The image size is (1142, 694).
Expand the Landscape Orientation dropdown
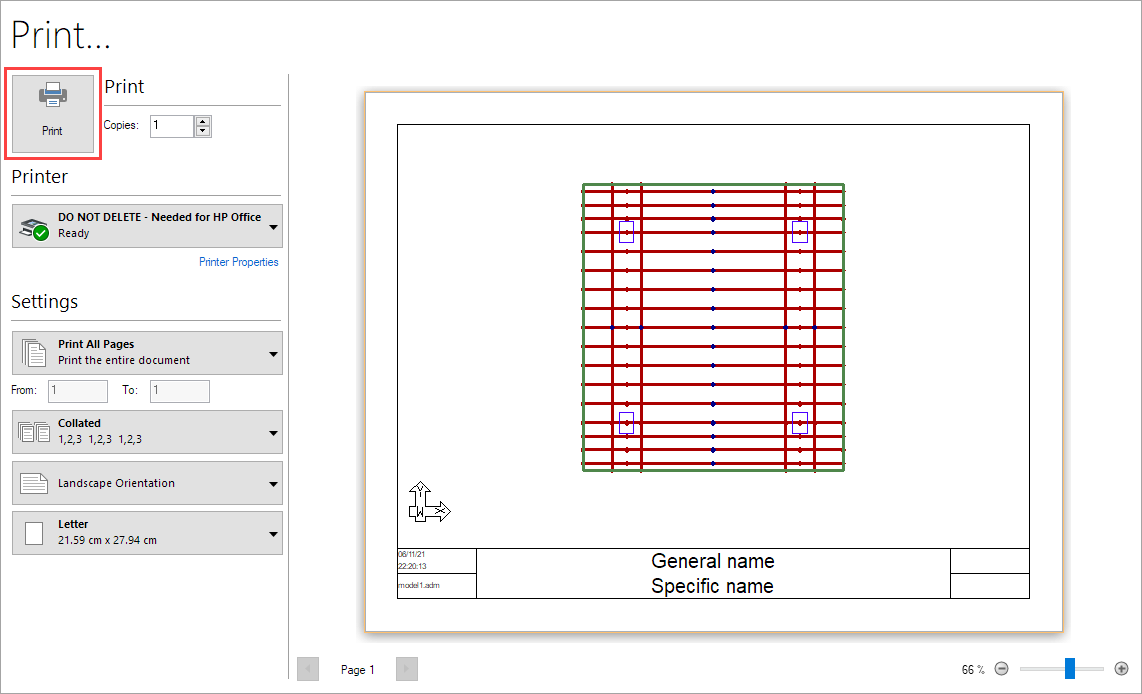[x=273, y=483]
